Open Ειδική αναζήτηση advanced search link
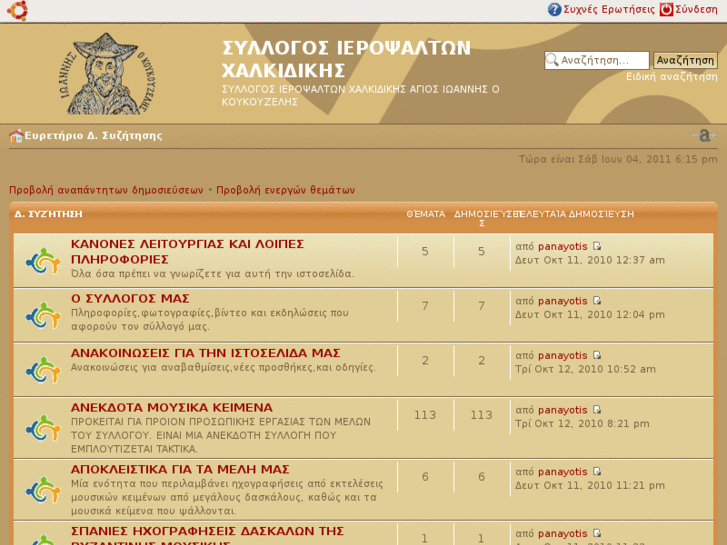Screen dimensions: 727x545 click(x=672, y=77)
